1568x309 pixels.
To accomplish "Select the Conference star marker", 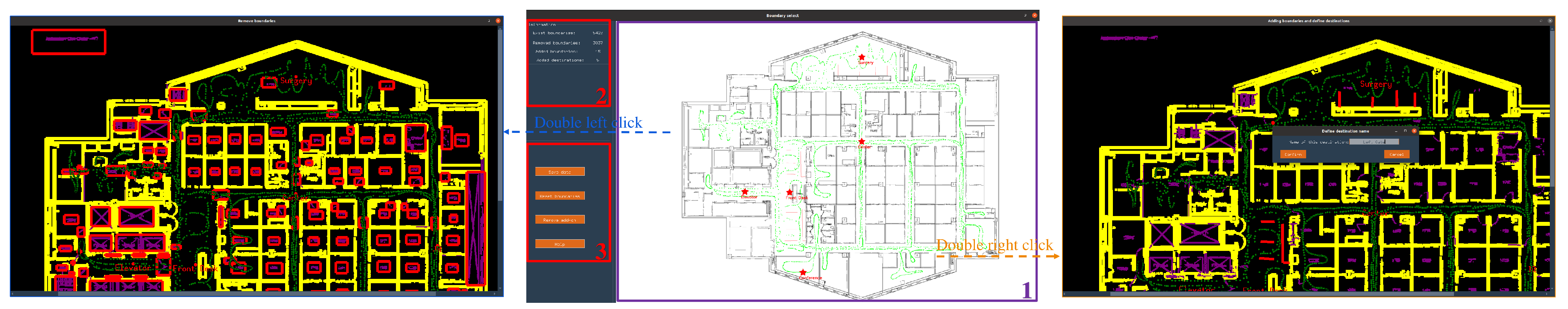I will pos(803,272).
